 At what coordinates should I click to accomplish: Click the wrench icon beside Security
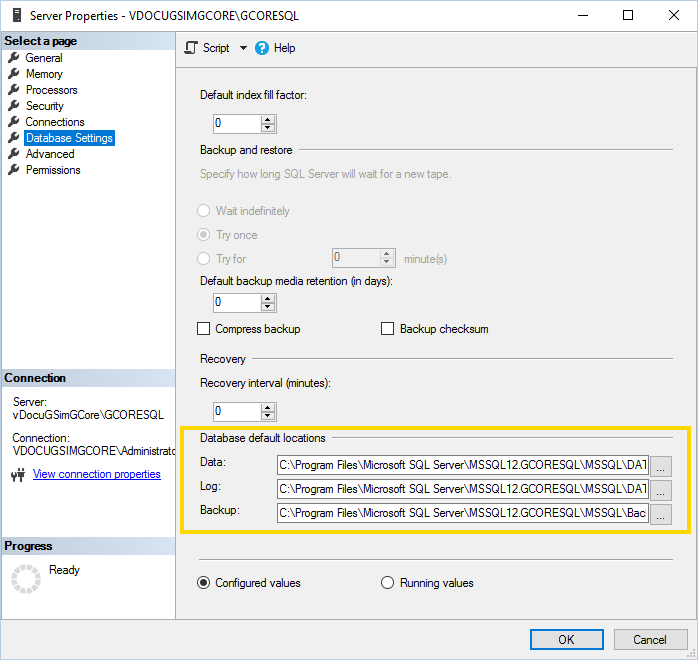(14, 106)
